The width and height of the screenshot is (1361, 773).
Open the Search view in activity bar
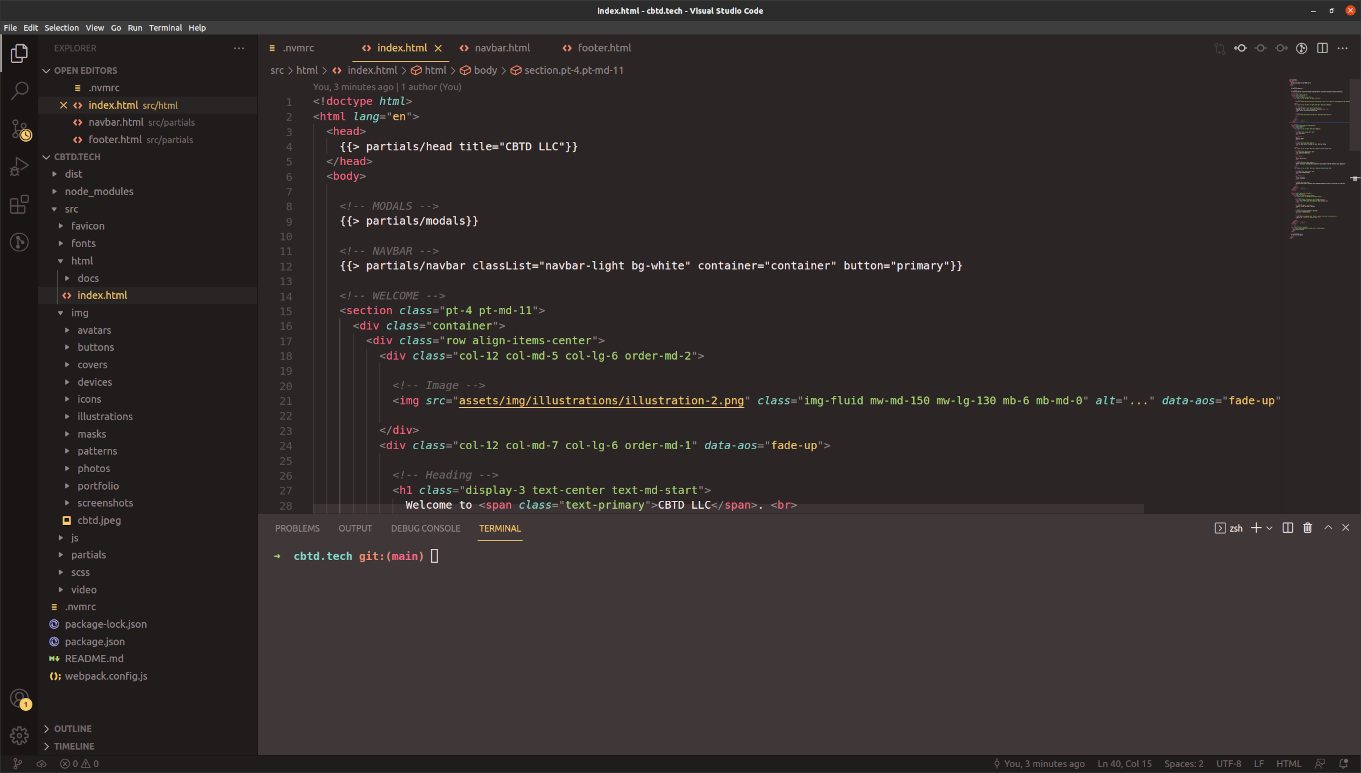tap(19, 91)
